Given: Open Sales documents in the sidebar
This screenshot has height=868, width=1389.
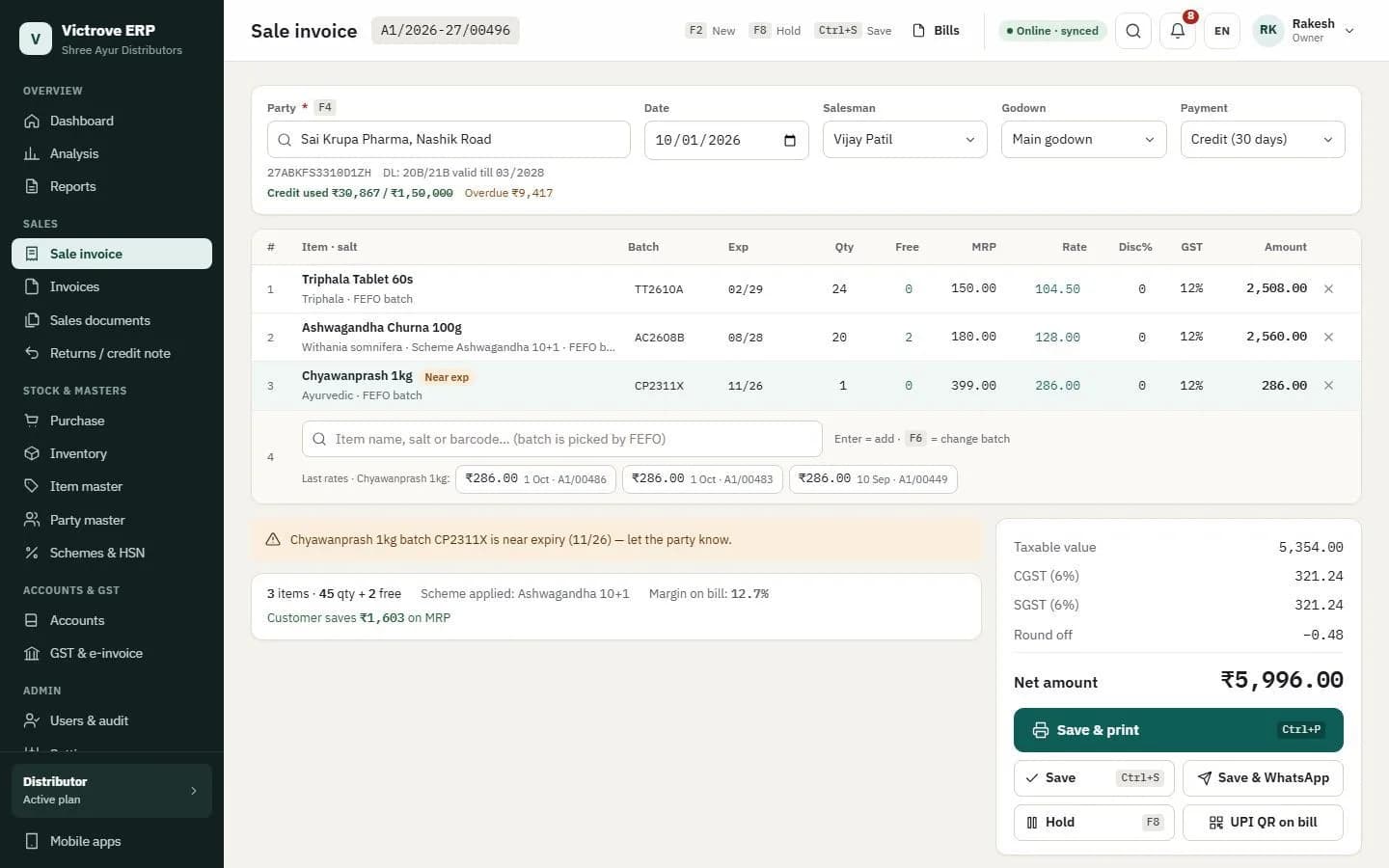Looking at the screenshot, I should (112, 320).
